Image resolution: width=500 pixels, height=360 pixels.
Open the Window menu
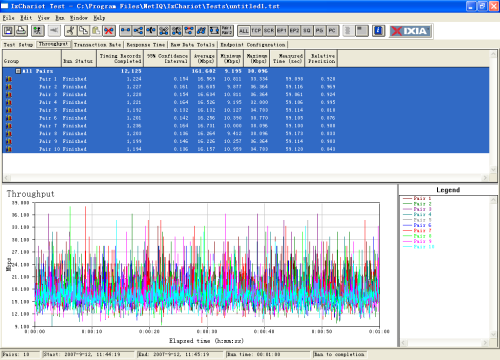(79, 18)
